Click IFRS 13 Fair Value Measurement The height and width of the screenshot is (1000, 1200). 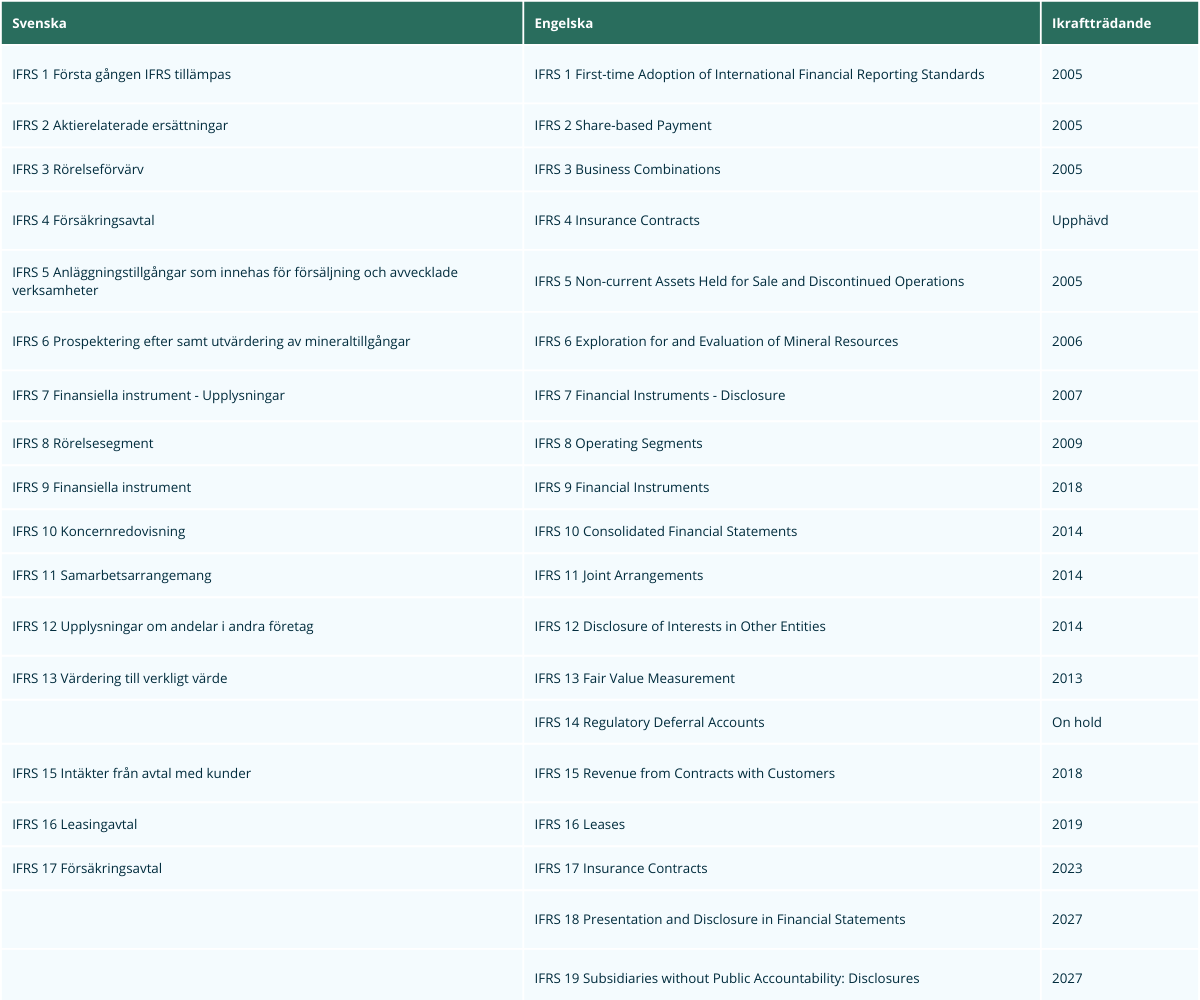coord(634,679)
